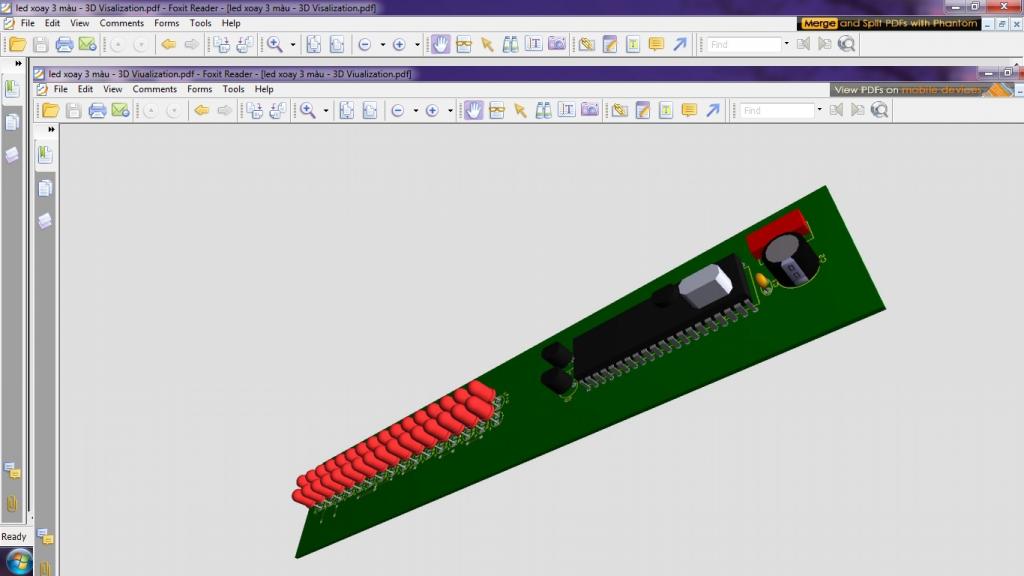
Task: Open the Windows Start orb
Action: pyautogui.click(x=18, y=562)
